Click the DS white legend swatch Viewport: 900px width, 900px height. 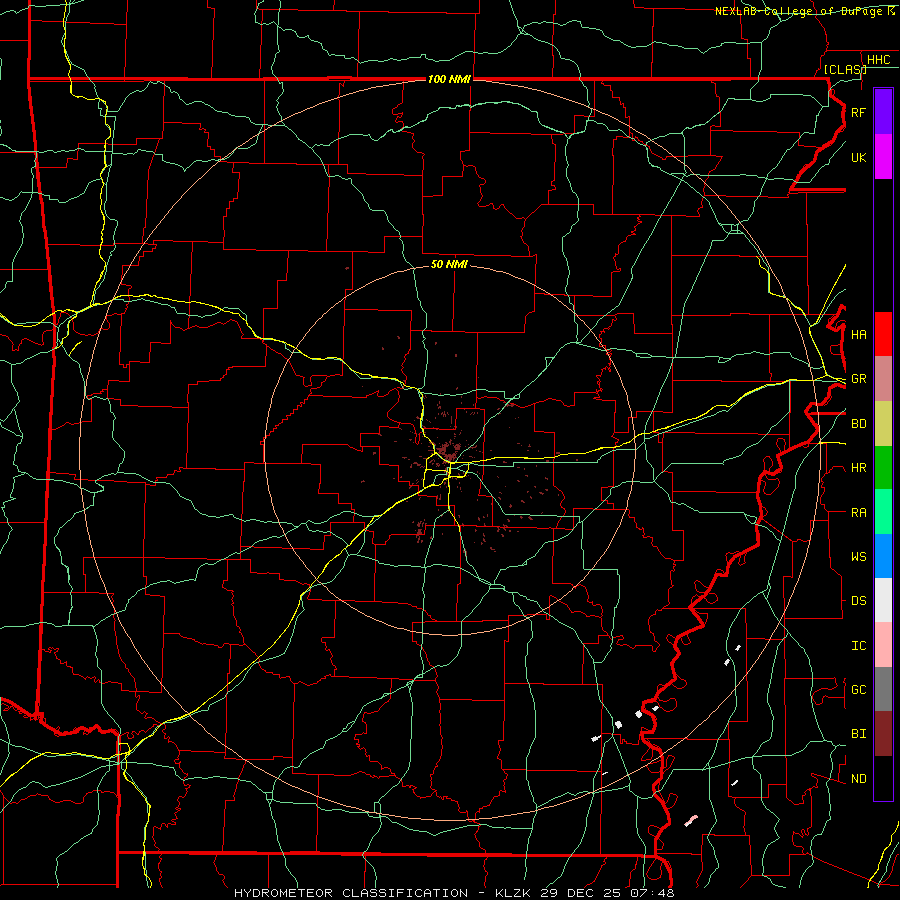[x=883, y=600]
